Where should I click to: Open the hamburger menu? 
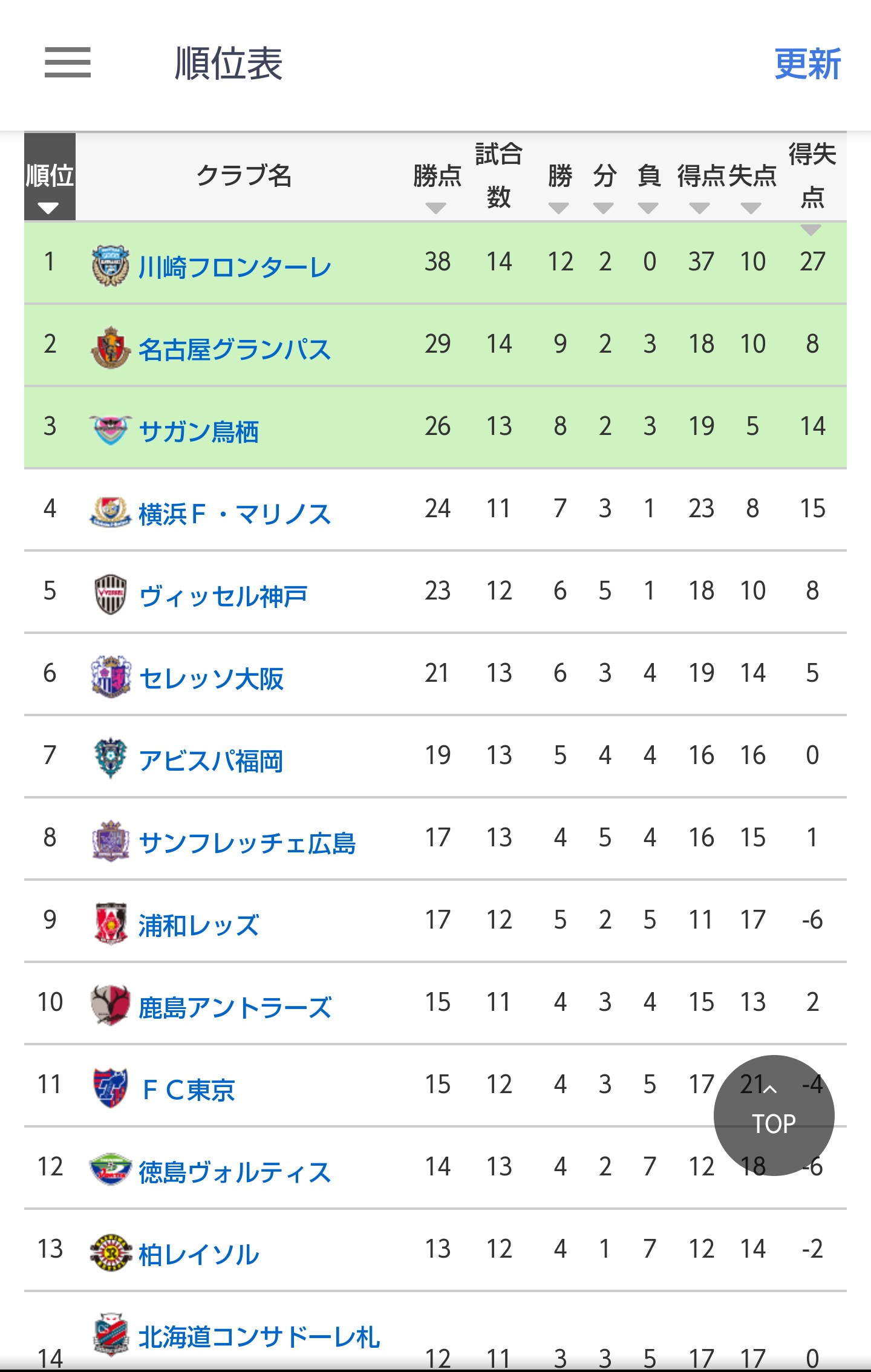[68, 62]
